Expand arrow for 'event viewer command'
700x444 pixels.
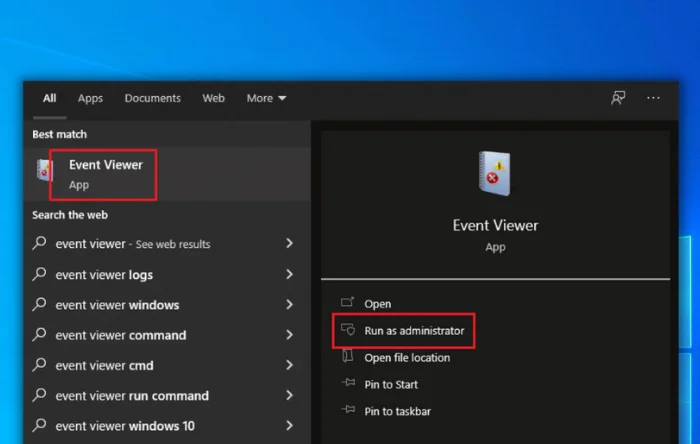(x=289, y=335)
